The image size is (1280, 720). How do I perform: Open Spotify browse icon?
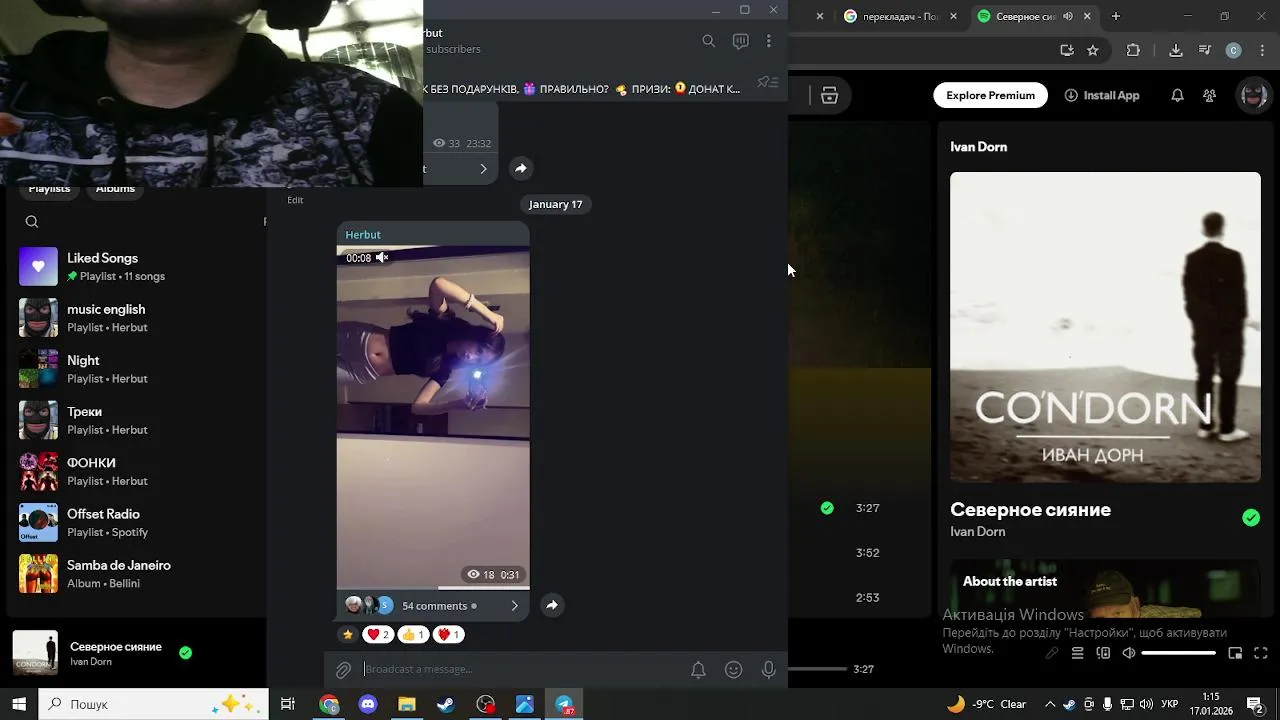(x=829, y=96)
